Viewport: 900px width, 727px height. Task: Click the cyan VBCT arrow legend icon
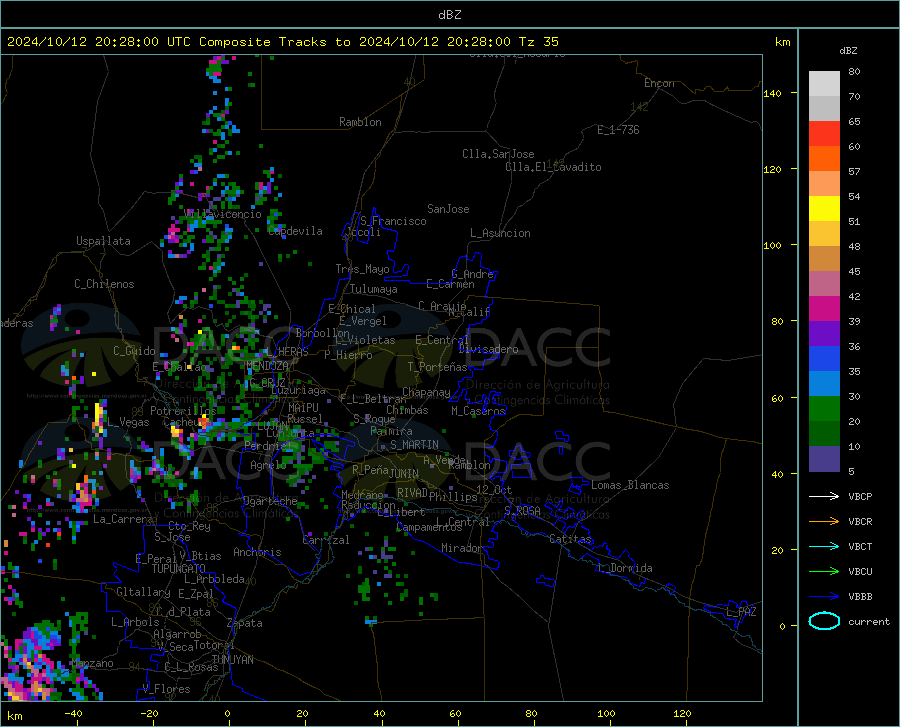pos(824,546)
